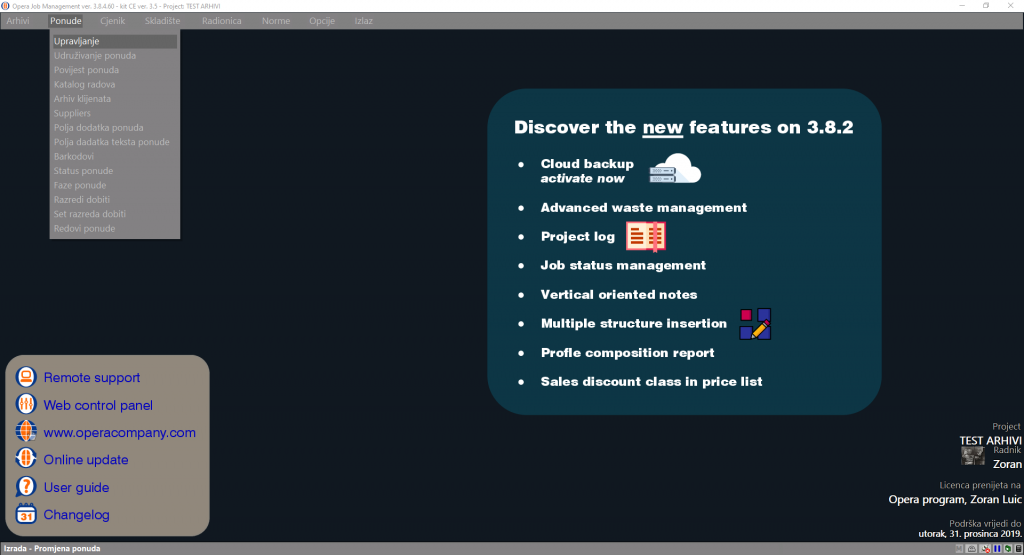Select the Barkodovi menu item
The image size is (1024, 555).
coord(74,157)
